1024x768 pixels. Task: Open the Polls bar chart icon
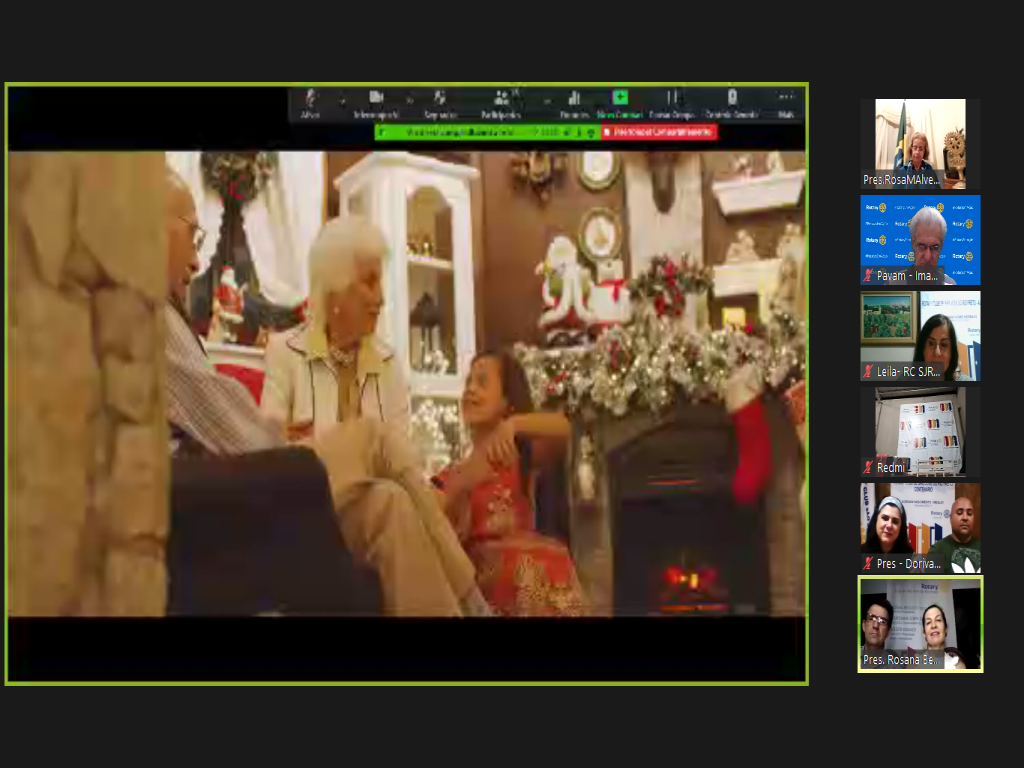coord(574,99)
